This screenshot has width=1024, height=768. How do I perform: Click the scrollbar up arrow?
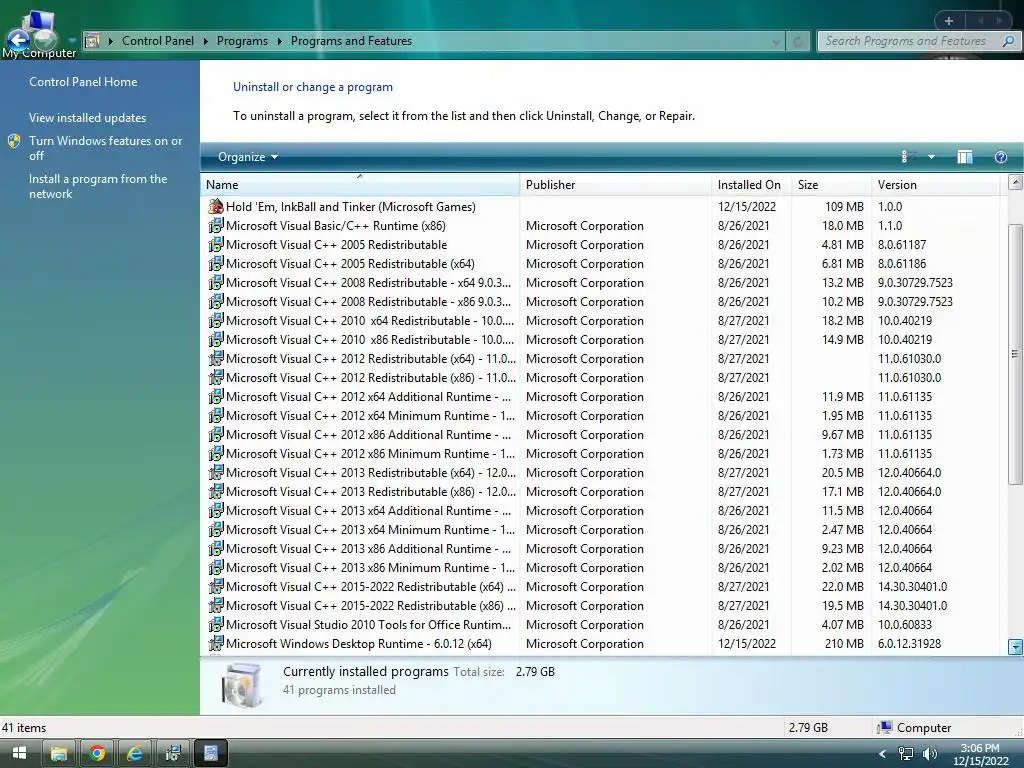coord(1015,182)
